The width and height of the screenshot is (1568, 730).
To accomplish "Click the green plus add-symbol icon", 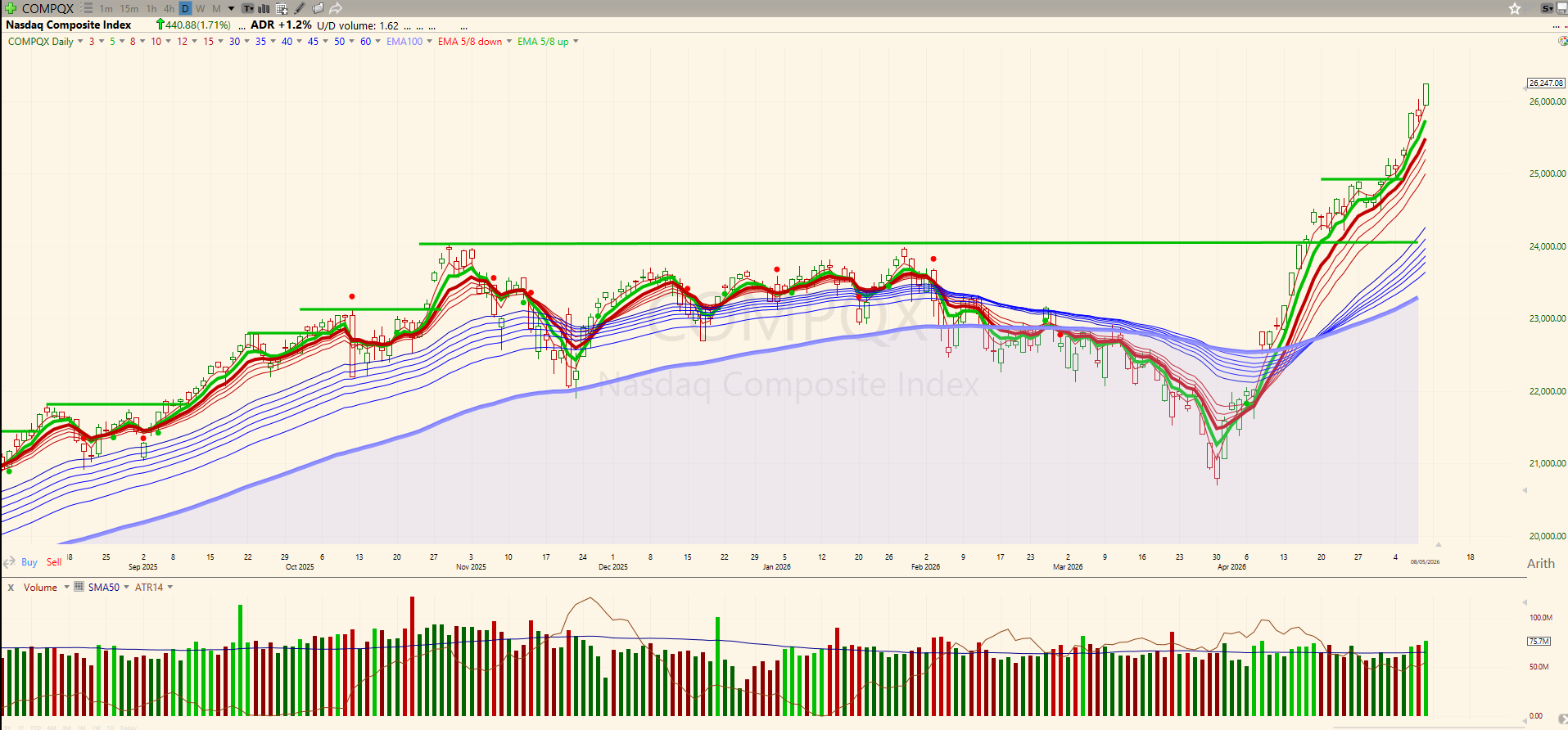I will point(11,8).
